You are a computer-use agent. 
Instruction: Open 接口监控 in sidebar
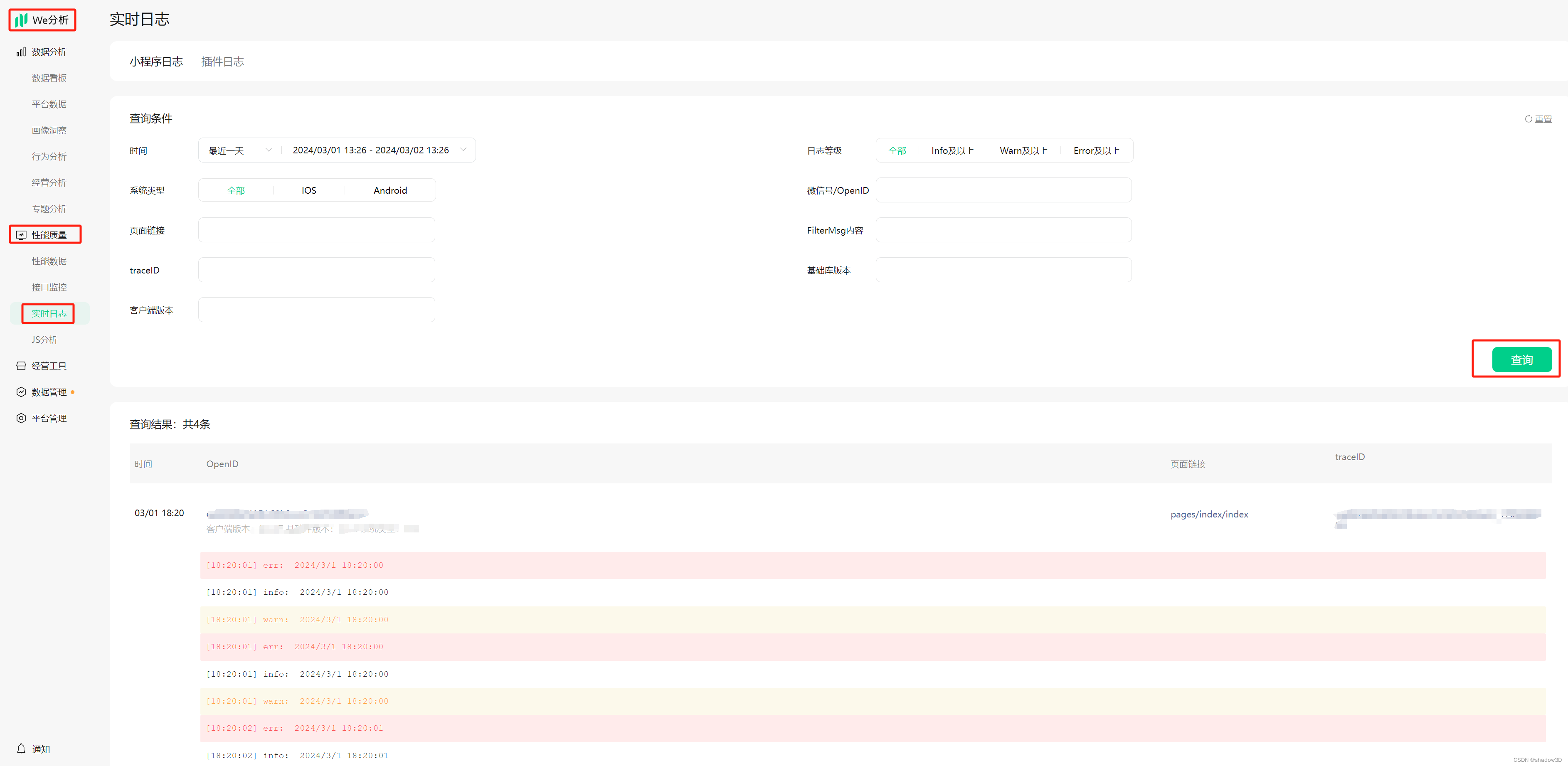49,287
